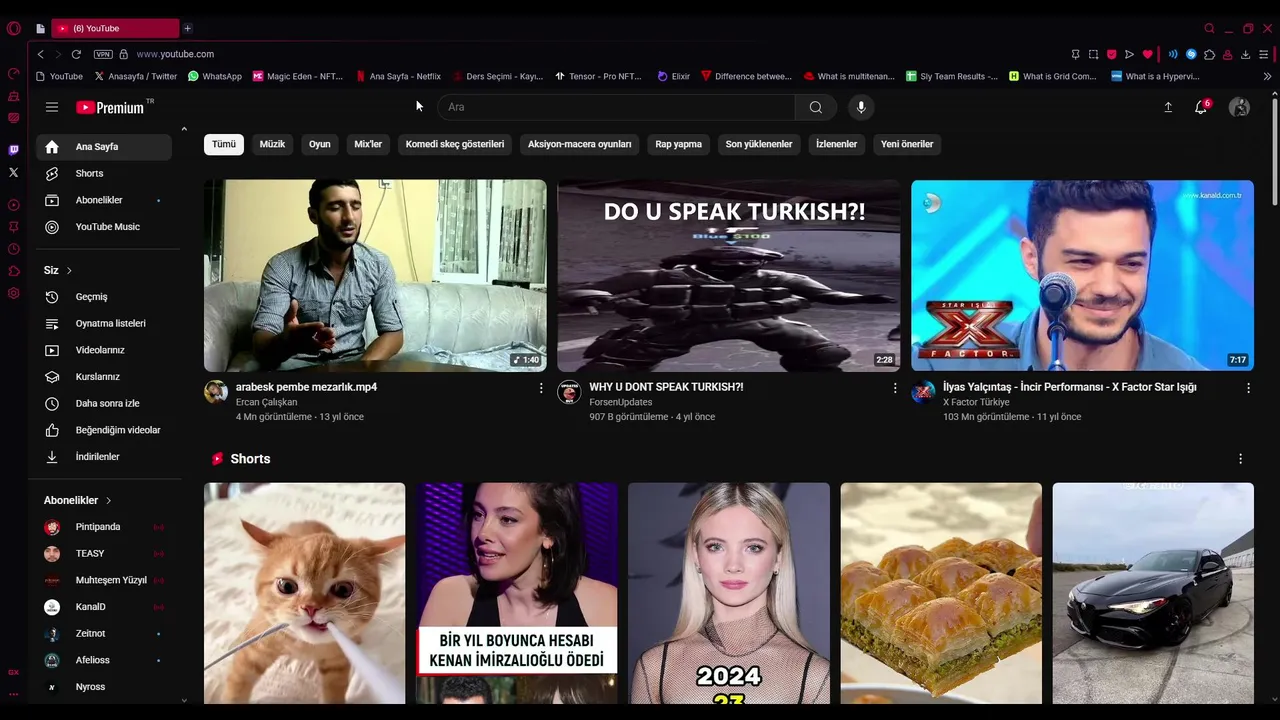Open Pintipanda subscription channel
The width and height of the screenshot is (1280, 720).
tap(104, 527)
